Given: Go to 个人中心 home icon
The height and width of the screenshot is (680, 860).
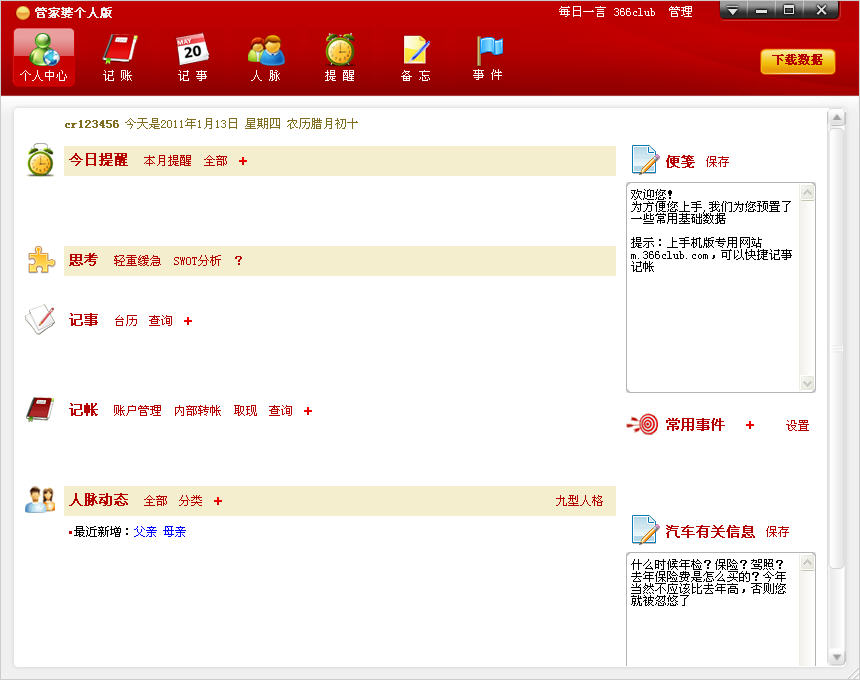Looking at the screenshot, I should click(44, 57).
